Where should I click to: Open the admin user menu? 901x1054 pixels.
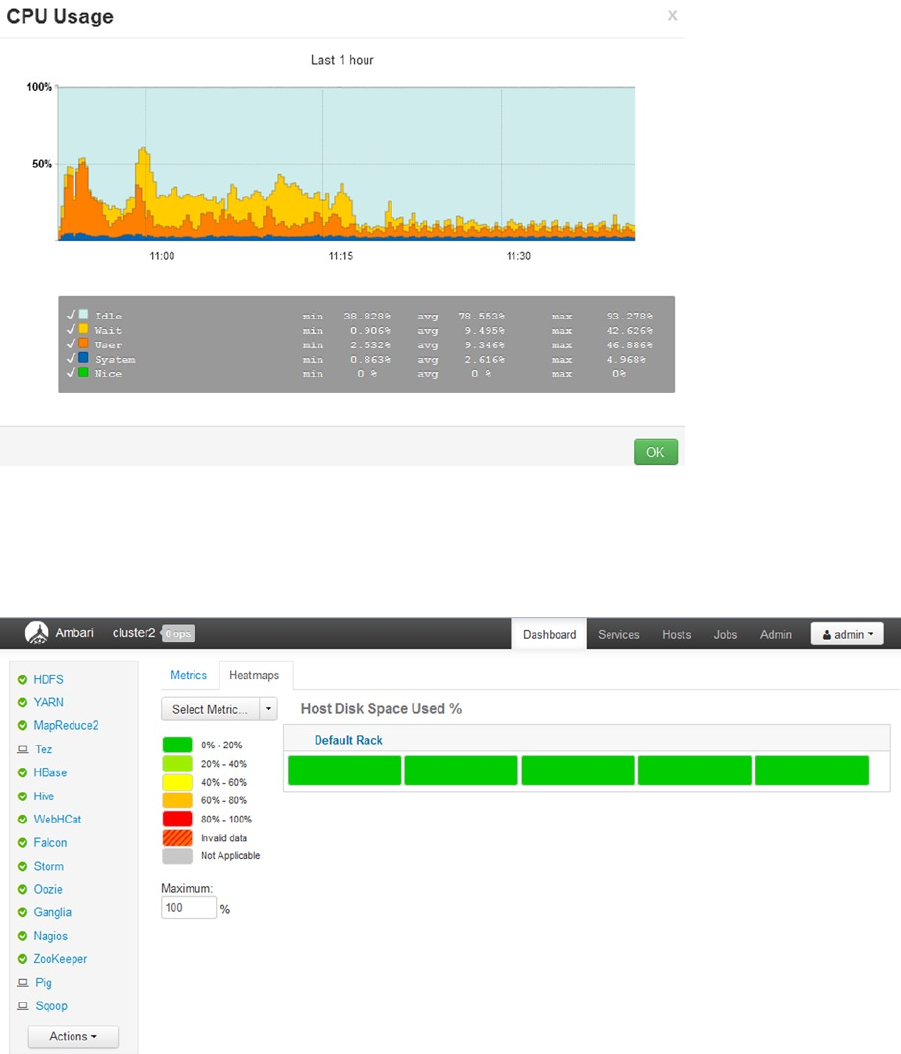[x=847, y=634]
